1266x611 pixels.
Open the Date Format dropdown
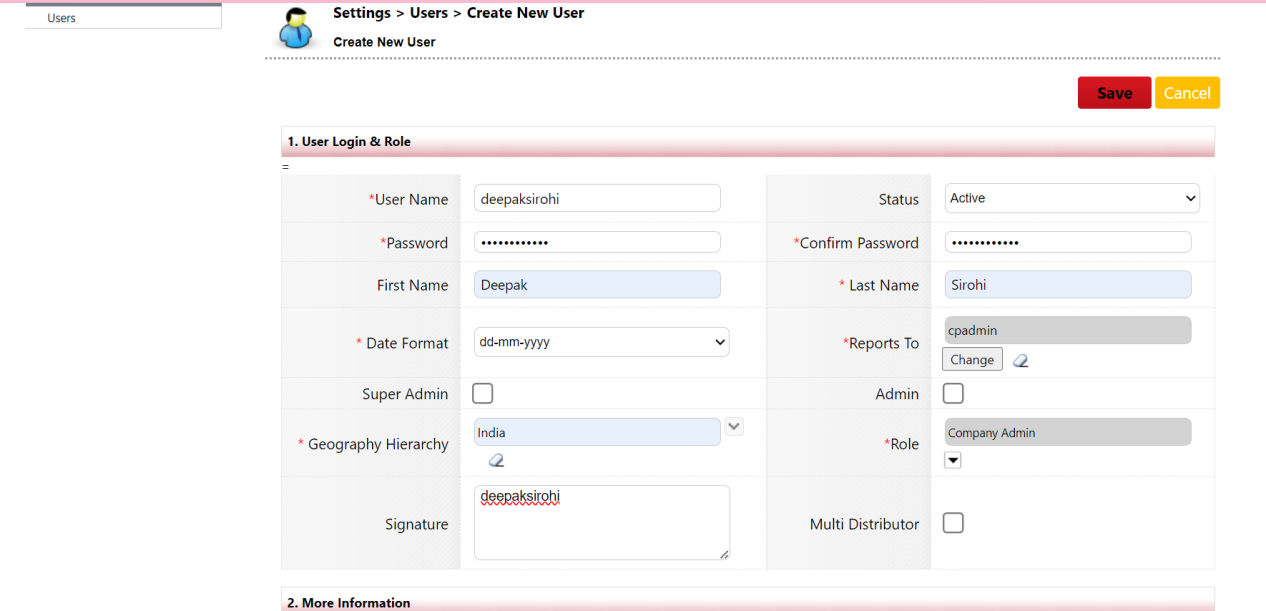click(602, 342)
